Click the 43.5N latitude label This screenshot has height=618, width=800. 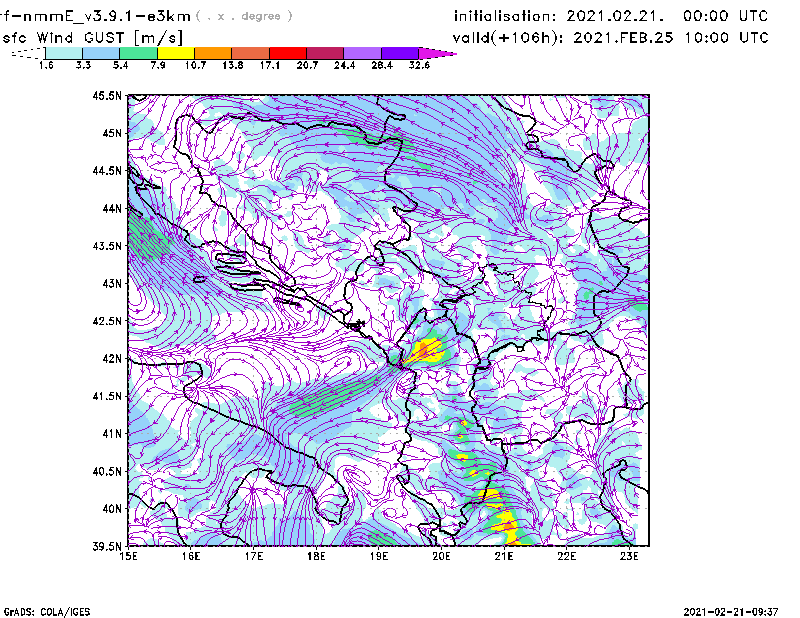click(x=108, y=246)
